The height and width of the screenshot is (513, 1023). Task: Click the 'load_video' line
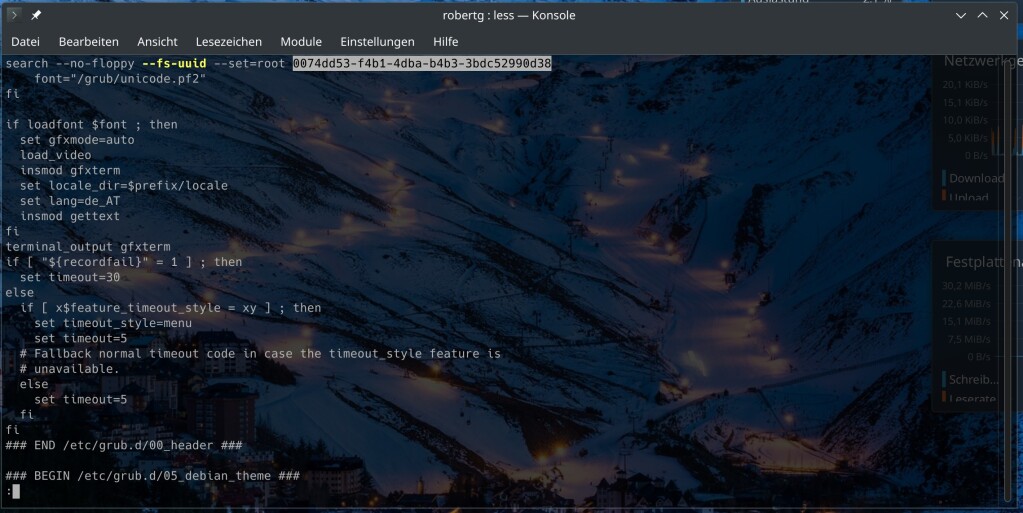point(55,155)
